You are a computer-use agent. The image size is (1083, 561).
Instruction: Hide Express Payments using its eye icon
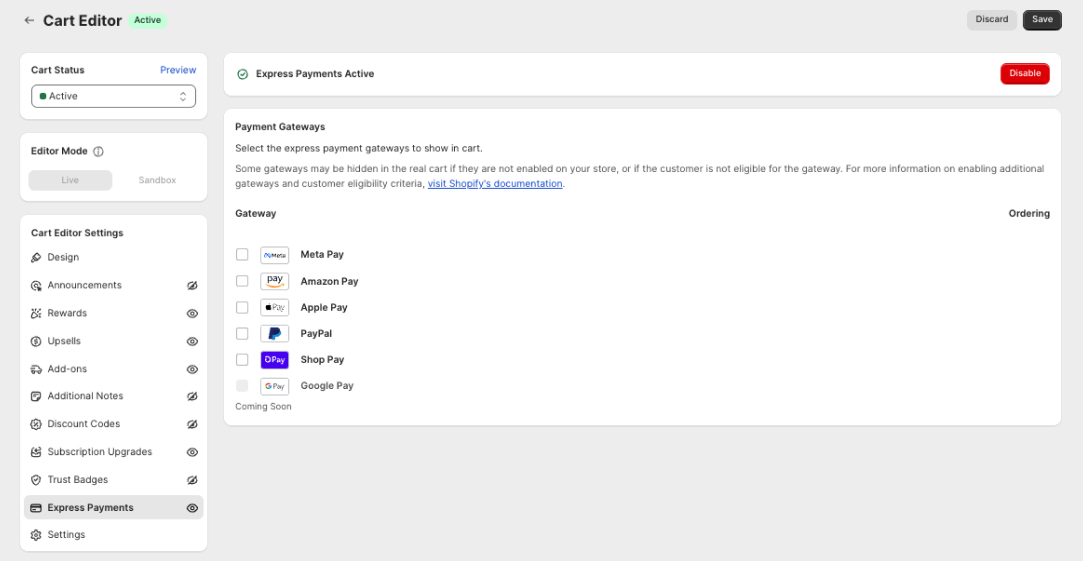pyautogui.click(x=193, y=508)
